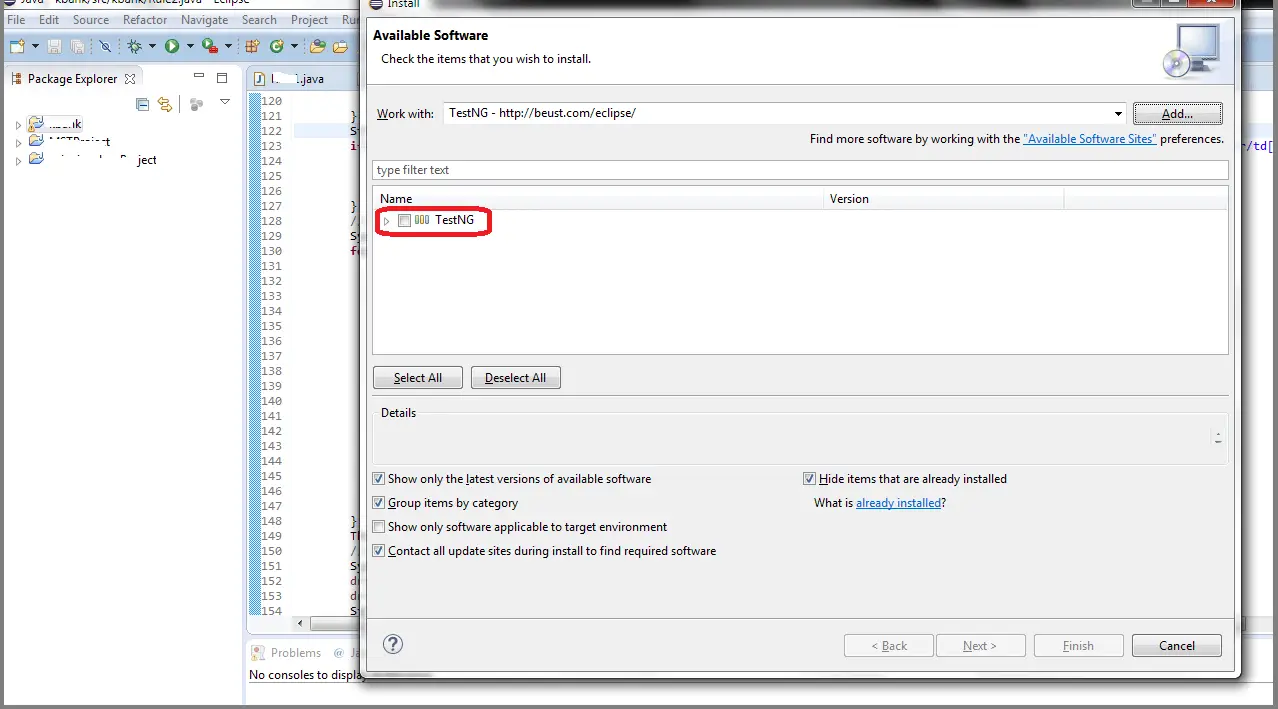This screenshot has height=709, width=1278.
Task: Collapse All in Package Explorer
Action: 142,104
